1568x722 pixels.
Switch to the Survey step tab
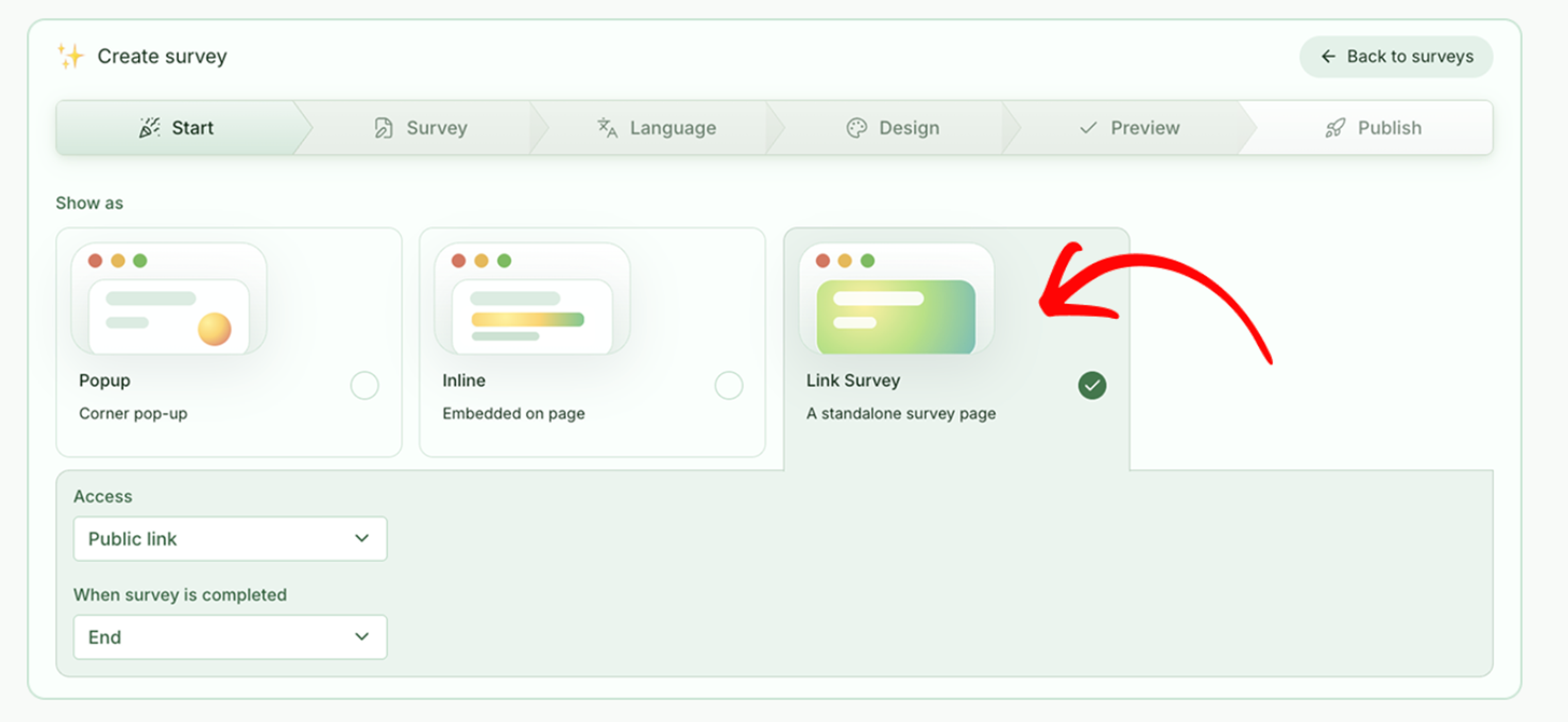421,128
